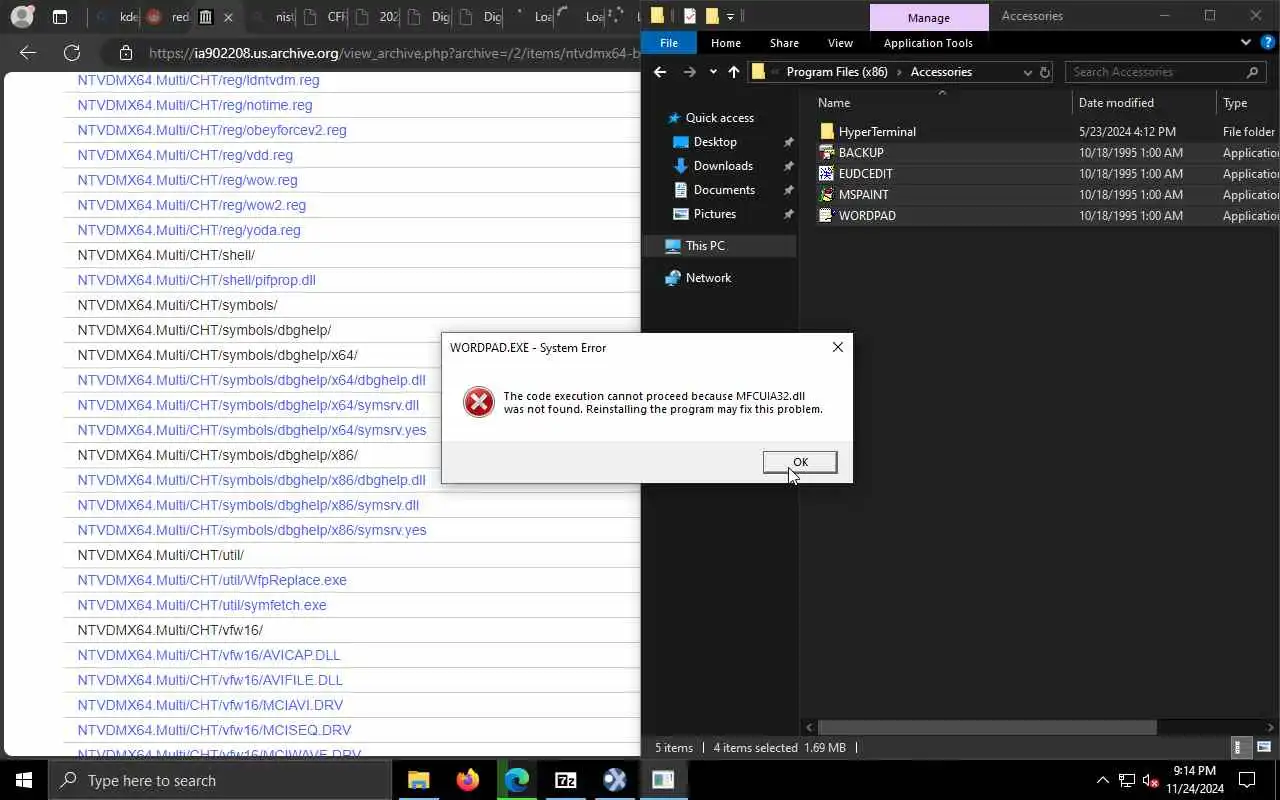1280x800 pixels.
Task: Open Pictures in navigation pane
Action: (x=714, y=214)
